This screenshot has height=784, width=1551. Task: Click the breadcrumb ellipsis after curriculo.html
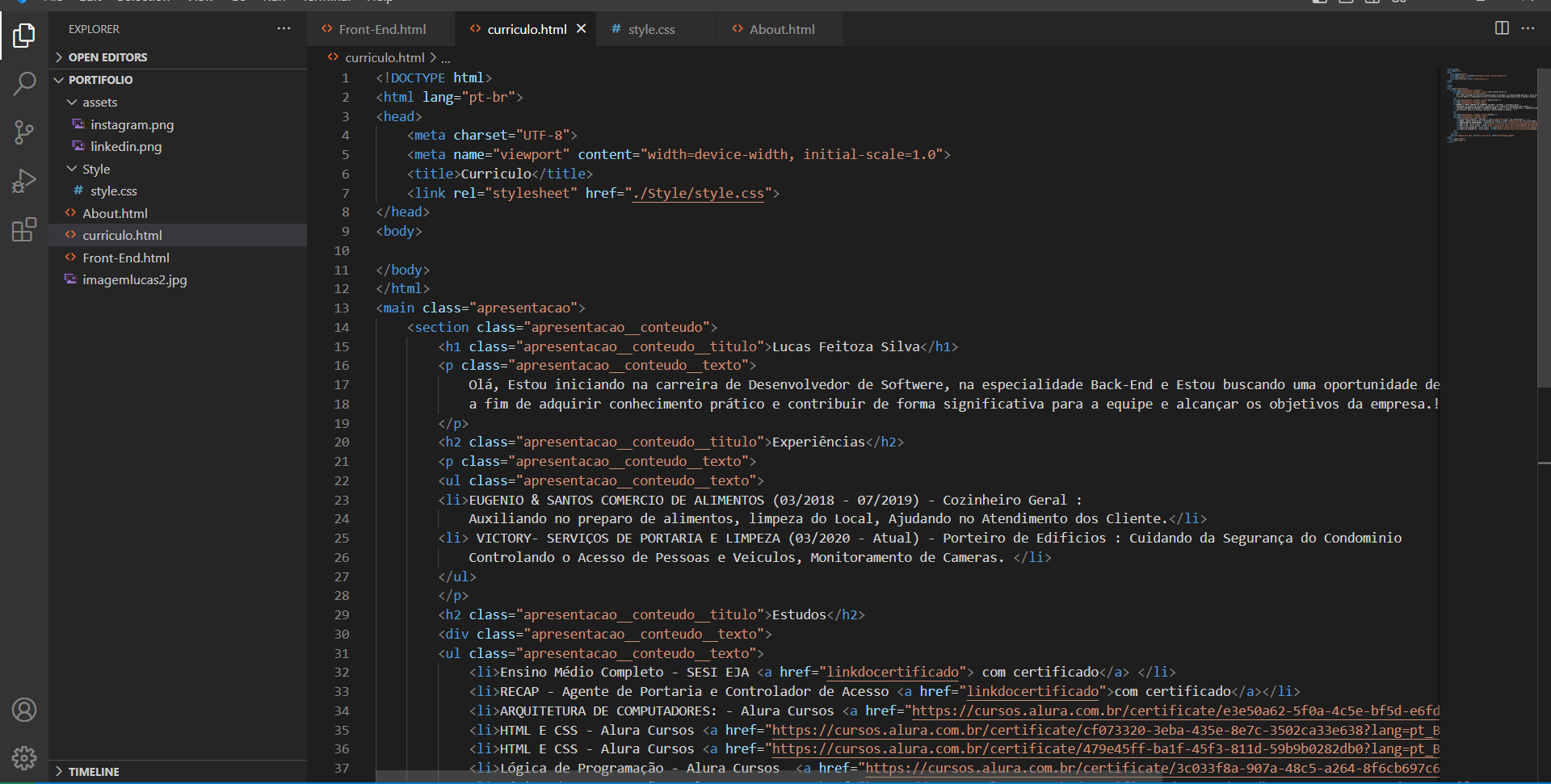445,58
